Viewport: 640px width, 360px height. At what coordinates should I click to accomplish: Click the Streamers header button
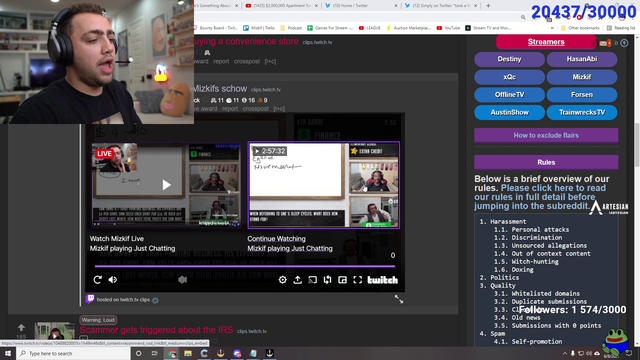coord(546,42)
